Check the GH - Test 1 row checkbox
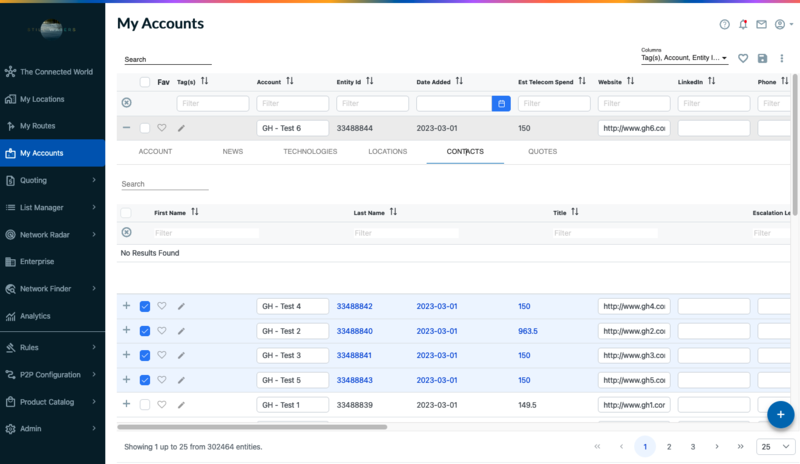 point(145,404)
